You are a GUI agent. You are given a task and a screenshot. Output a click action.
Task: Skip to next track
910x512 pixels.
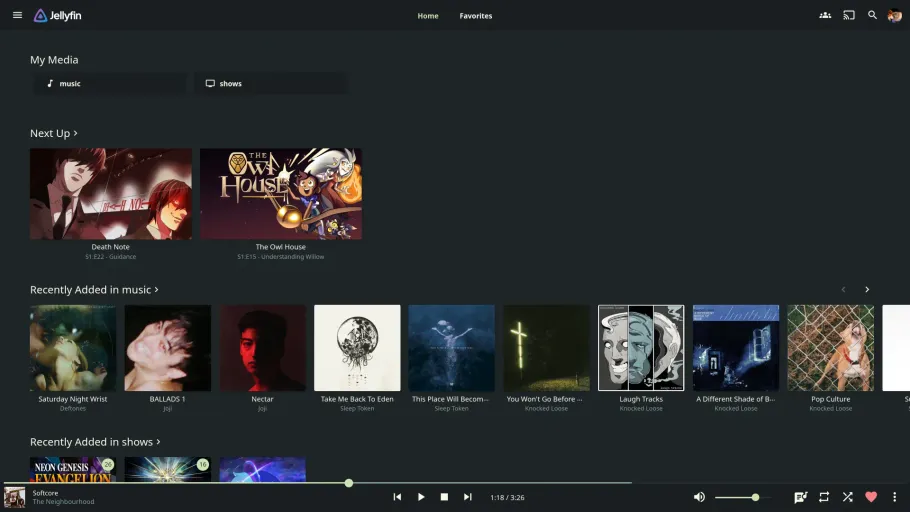coord(467,497)
